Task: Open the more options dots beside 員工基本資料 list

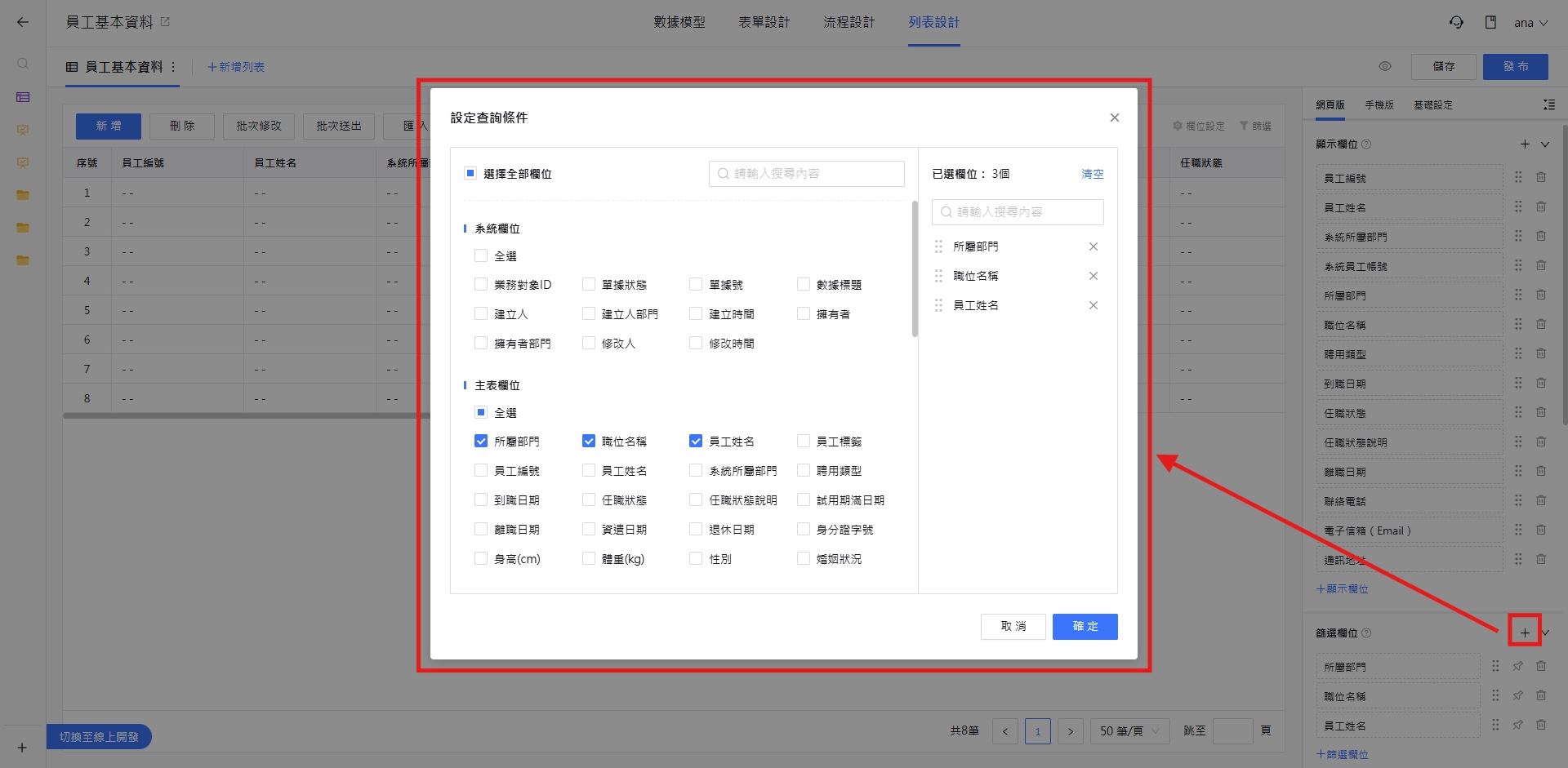Action: (x=173, y=67)
